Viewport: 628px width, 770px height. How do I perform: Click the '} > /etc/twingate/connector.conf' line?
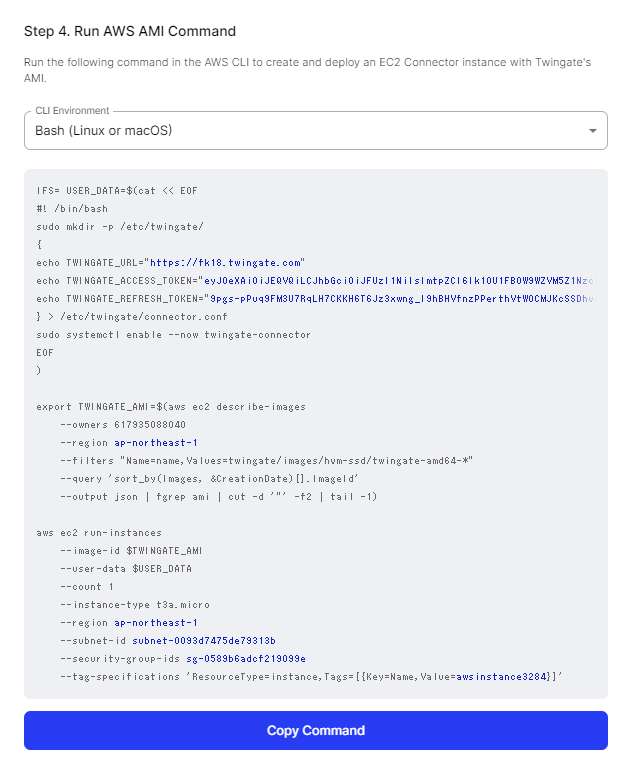point(132,317)
